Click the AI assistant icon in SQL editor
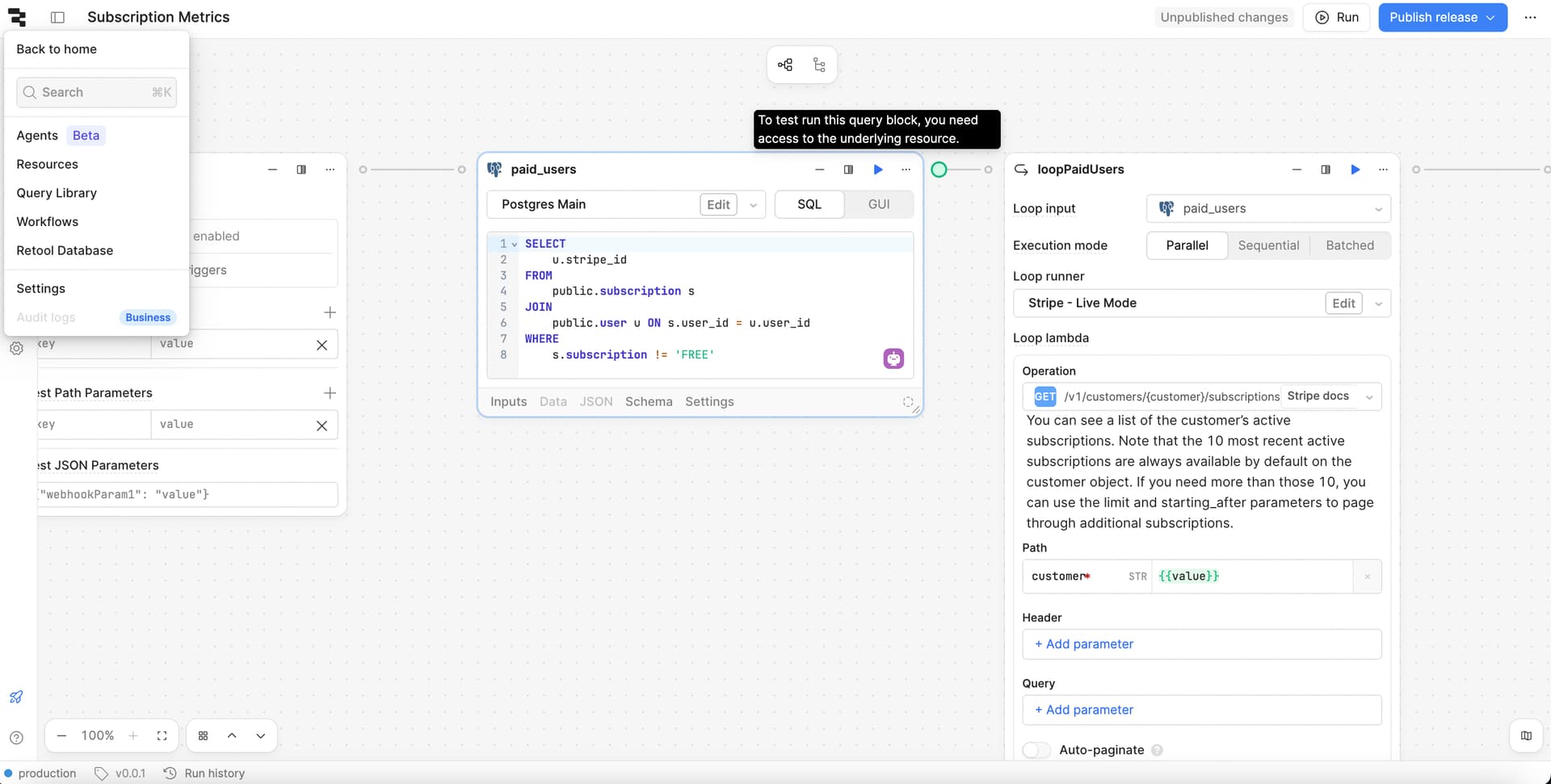Image resolution: width=1551 pixels, height=784 pixels. [893, 358]
